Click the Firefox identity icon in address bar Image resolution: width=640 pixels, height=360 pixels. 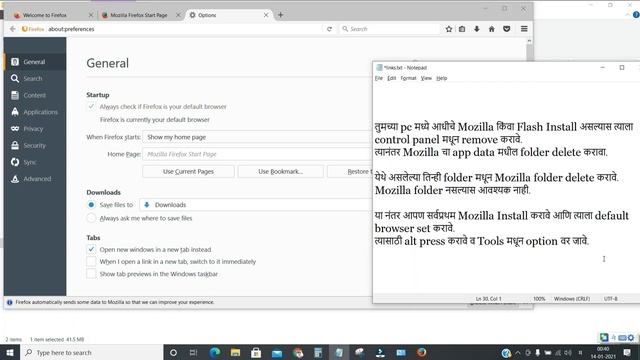coord(33,29)
